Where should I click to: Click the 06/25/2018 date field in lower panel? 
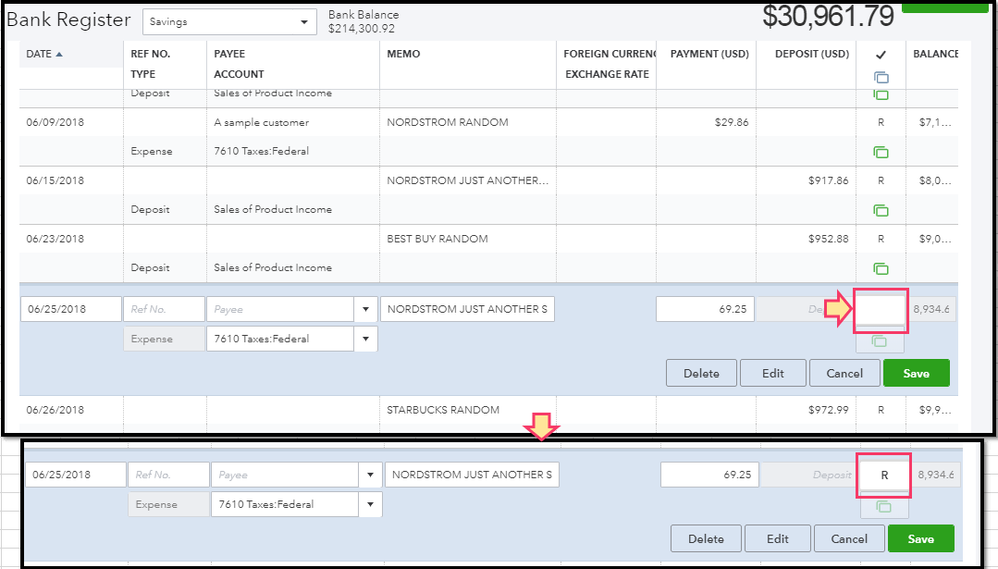[x=75, y=475]
